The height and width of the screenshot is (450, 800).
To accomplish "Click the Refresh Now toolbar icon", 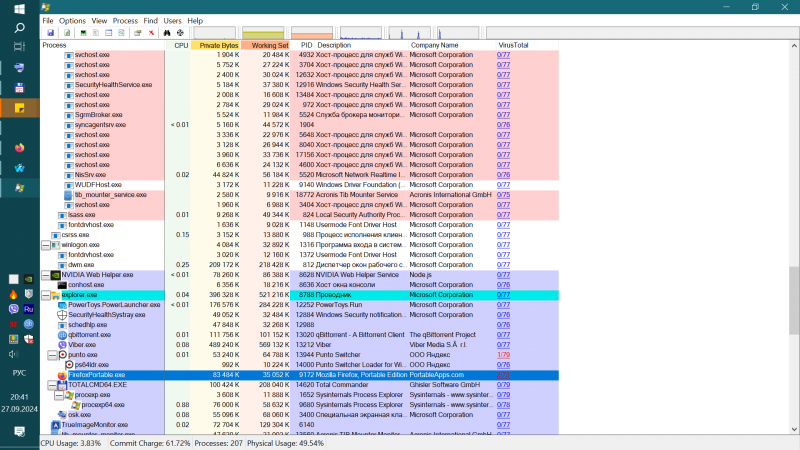I will (67, 33).
